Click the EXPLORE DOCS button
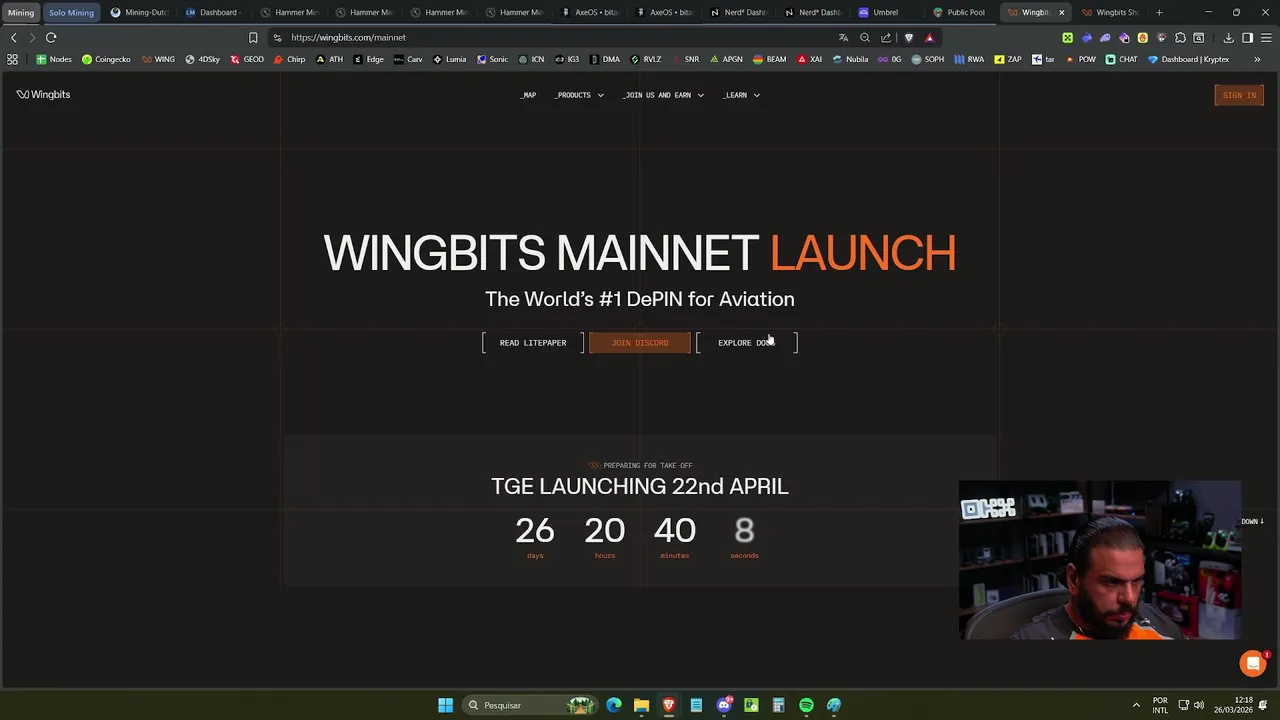This screenshot has width=1280, height=720. [x=747, y=343]
